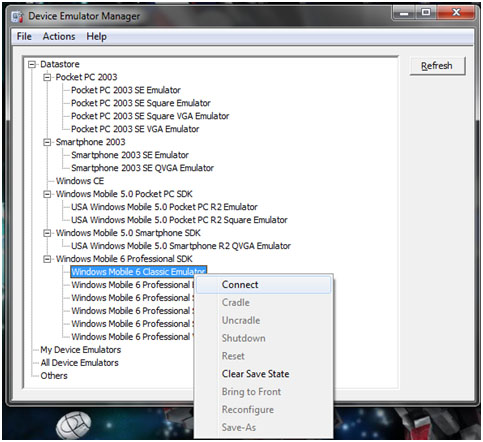Viewport: 483px width, 442px height.
Task: Maximize the Device Emulator Manager window
Action: 426,13
